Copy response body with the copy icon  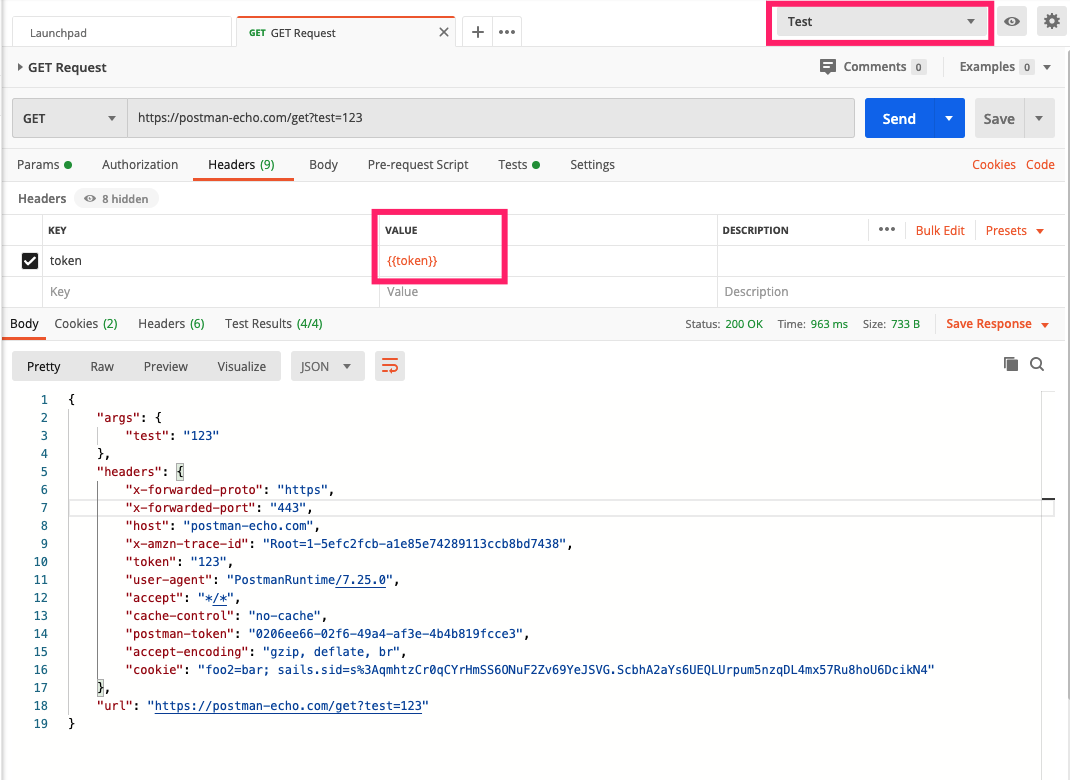(1011, 364)
